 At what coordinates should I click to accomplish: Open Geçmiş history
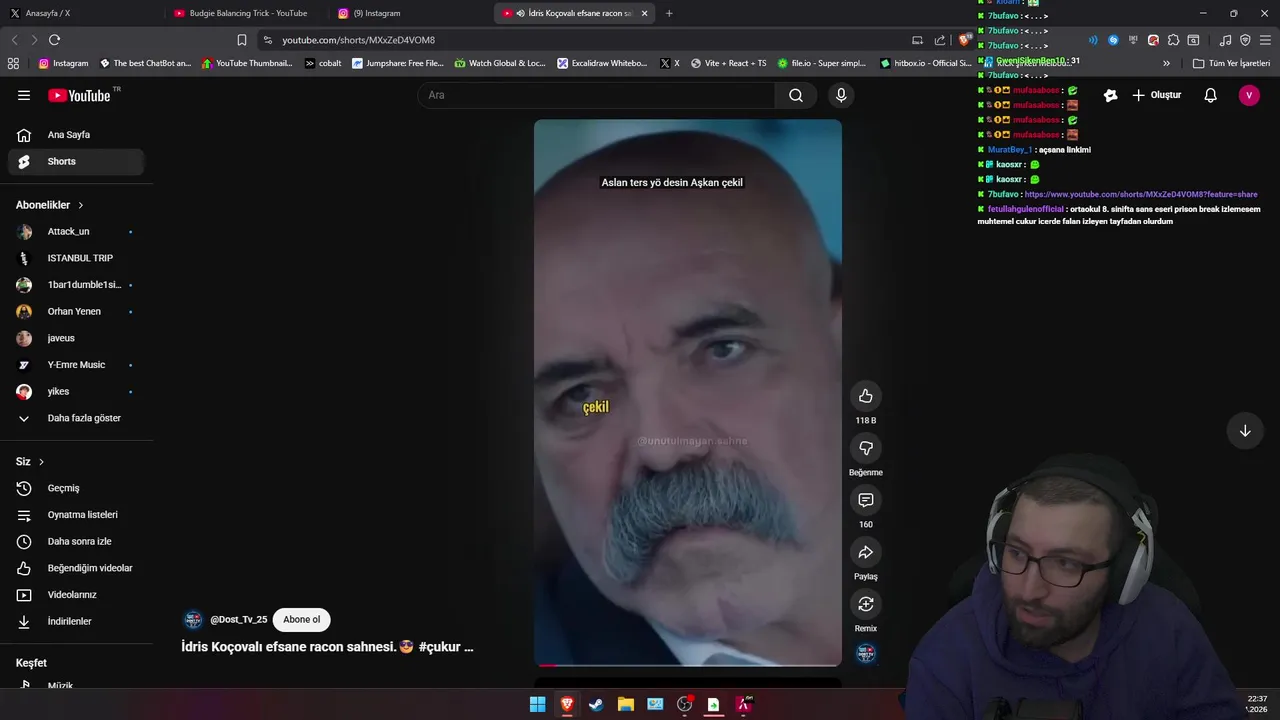tap(76, 488)
